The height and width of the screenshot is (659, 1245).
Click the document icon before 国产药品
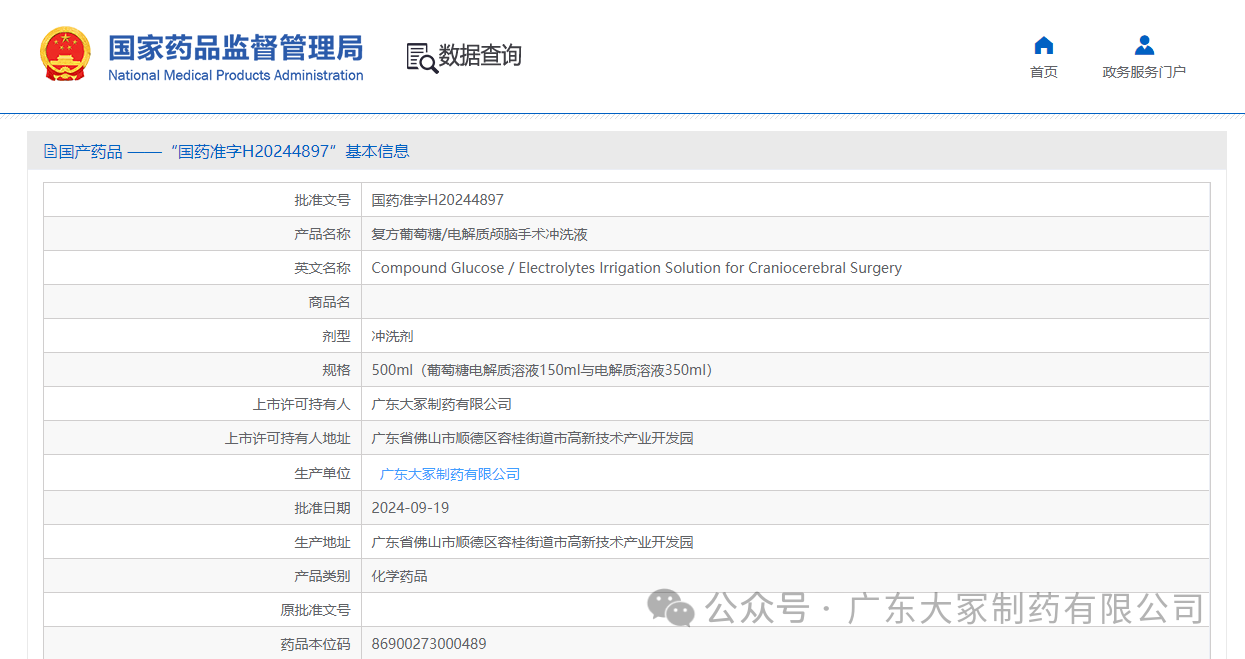(x=50, y=152)
